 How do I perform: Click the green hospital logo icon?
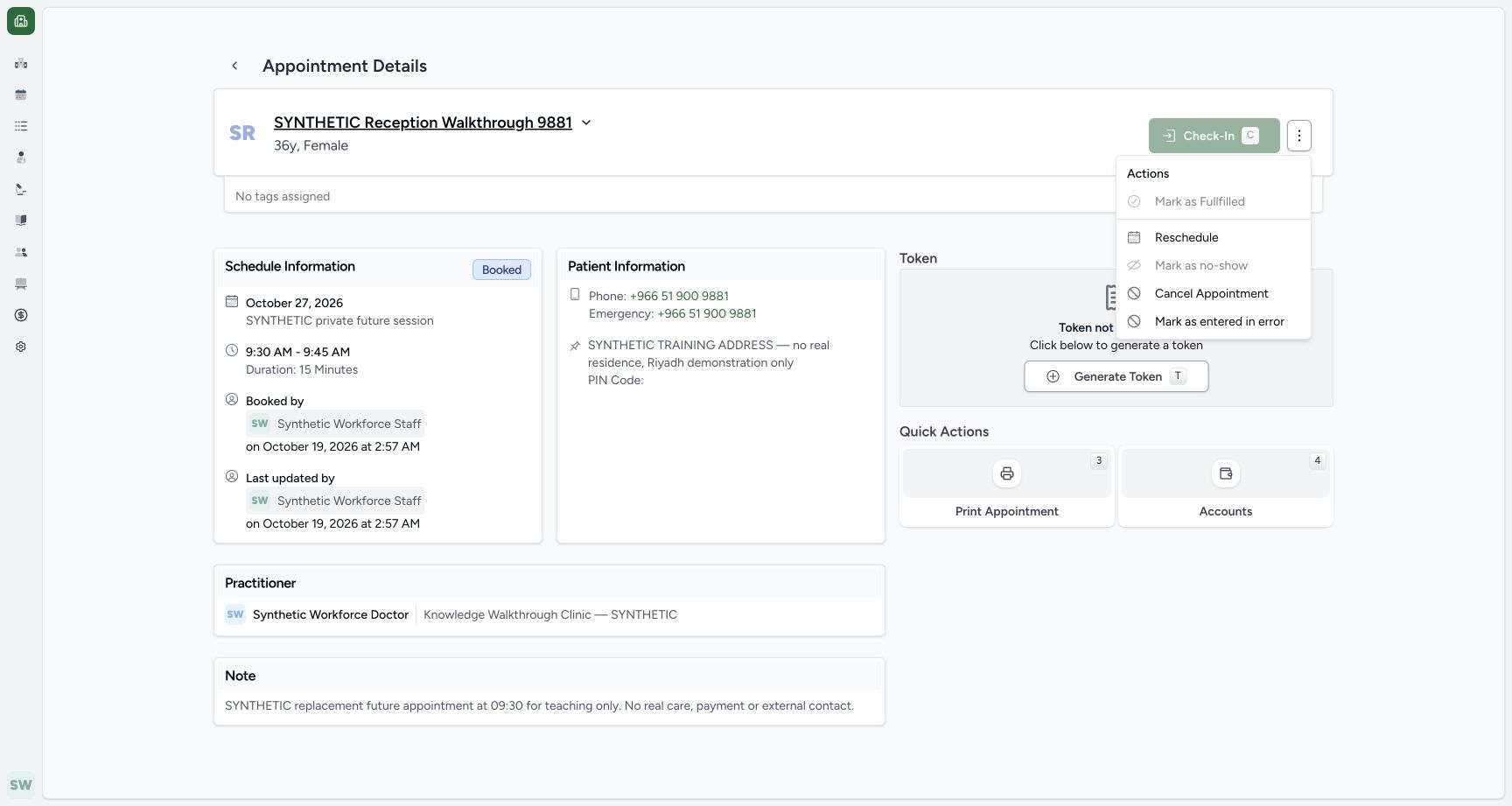pos(21,21)
